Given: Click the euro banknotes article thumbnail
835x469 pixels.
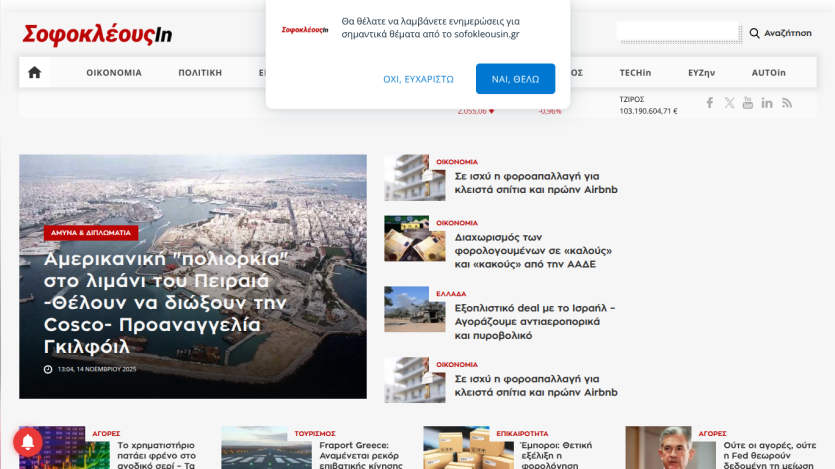Looking at the screenshot, I should point(415,238).
